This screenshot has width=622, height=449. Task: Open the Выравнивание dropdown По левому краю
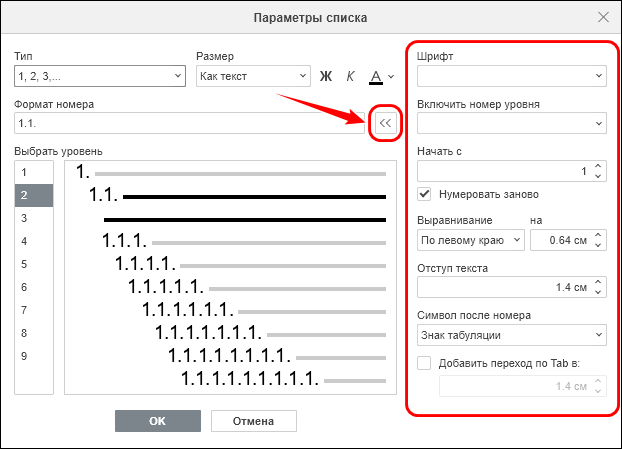tap(471, 240)
